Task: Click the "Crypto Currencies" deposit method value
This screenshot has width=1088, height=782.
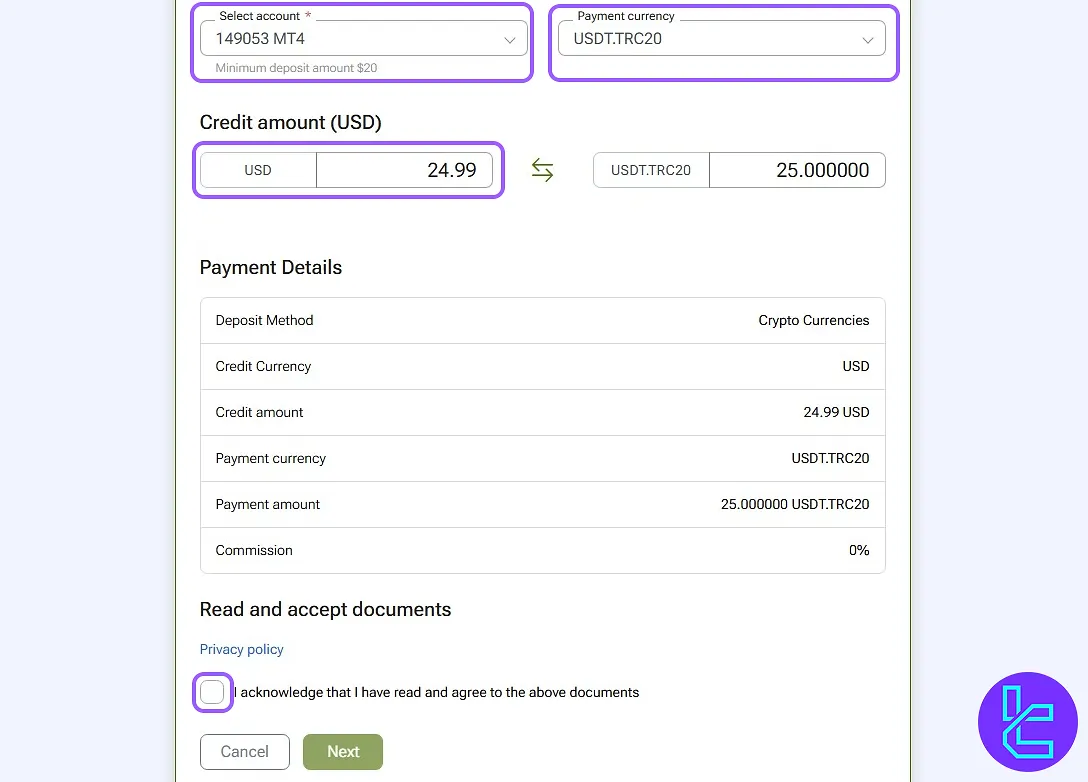Action: (813, 321)
